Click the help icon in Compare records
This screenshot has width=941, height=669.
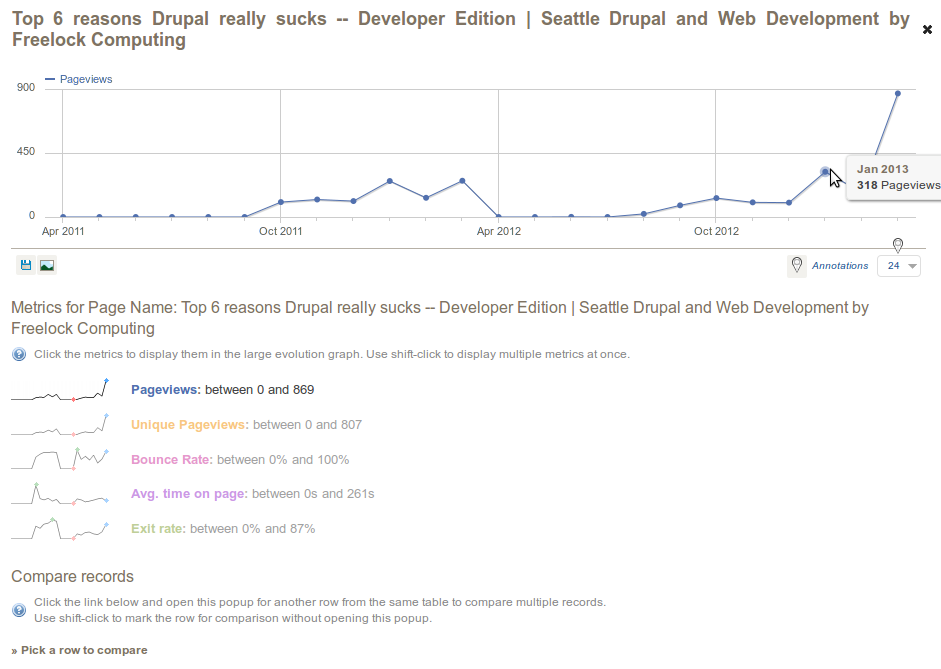pyautogui.click(x=19, y=610)
